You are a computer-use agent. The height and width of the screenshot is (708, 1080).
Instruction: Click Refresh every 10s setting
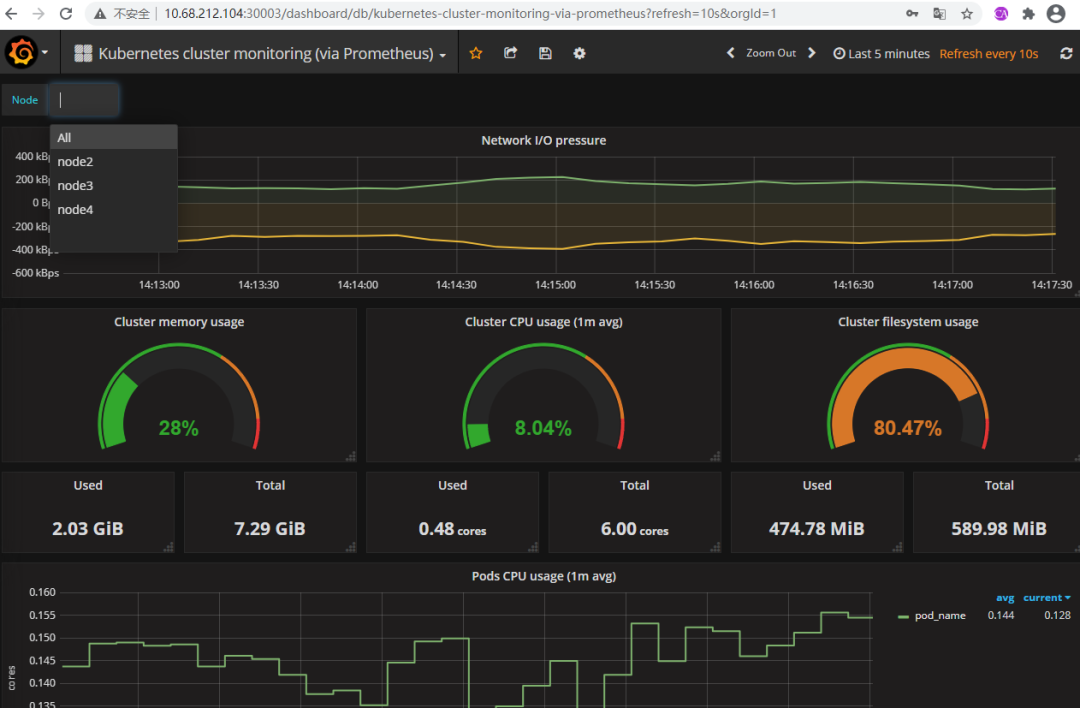988,53
